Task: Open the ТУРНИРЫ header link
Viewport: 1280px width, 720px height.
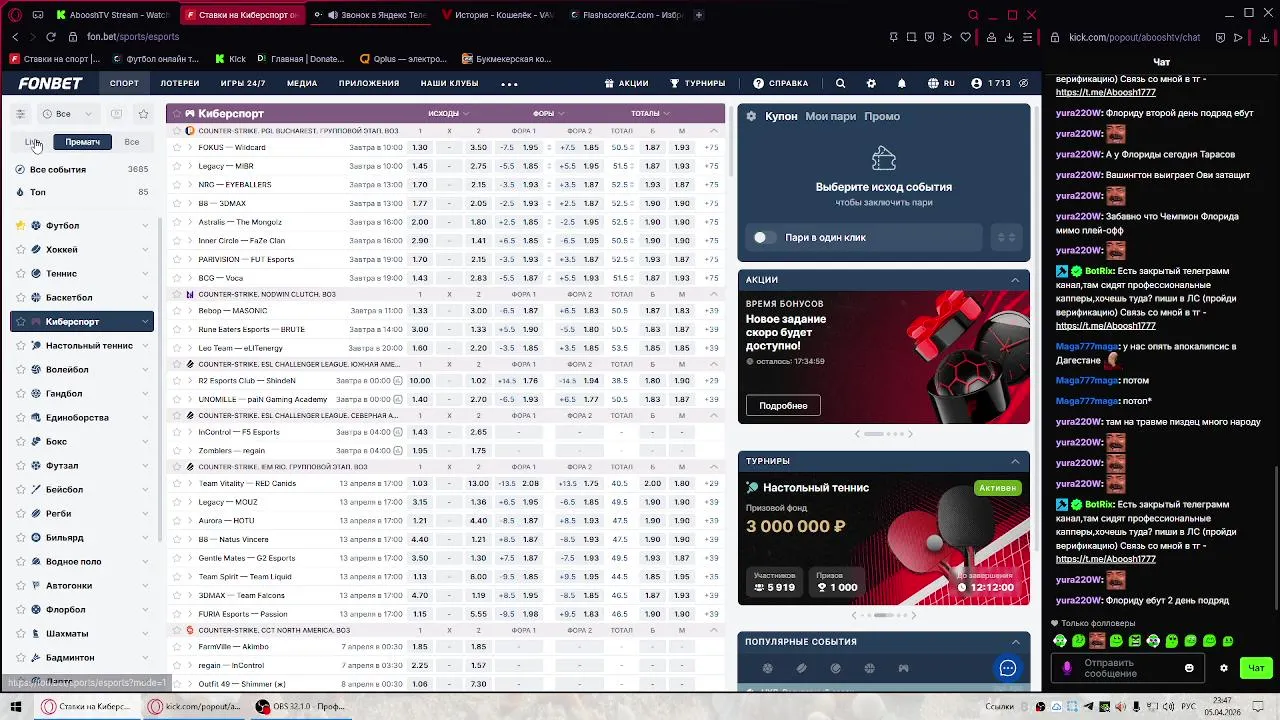Action: 698,83
